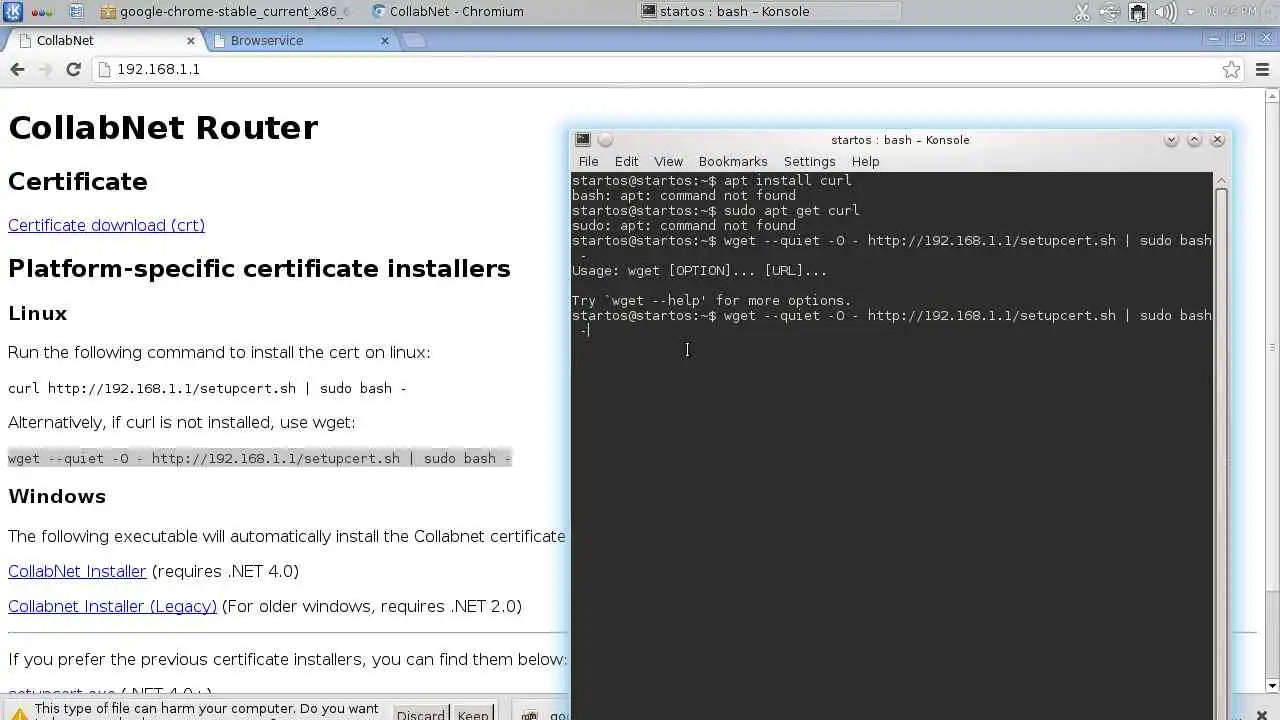Open the Konsole File menu
The height and width of the screenshot is (720, 1280).
(x=588, y=161)
